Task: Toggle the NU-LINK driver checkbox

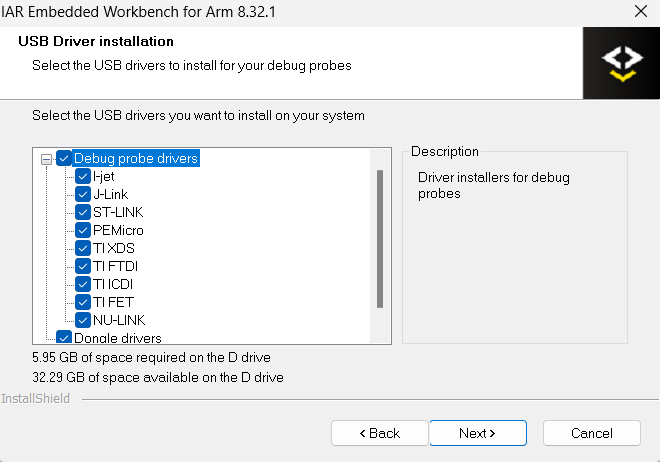Action: coord(83,320)
